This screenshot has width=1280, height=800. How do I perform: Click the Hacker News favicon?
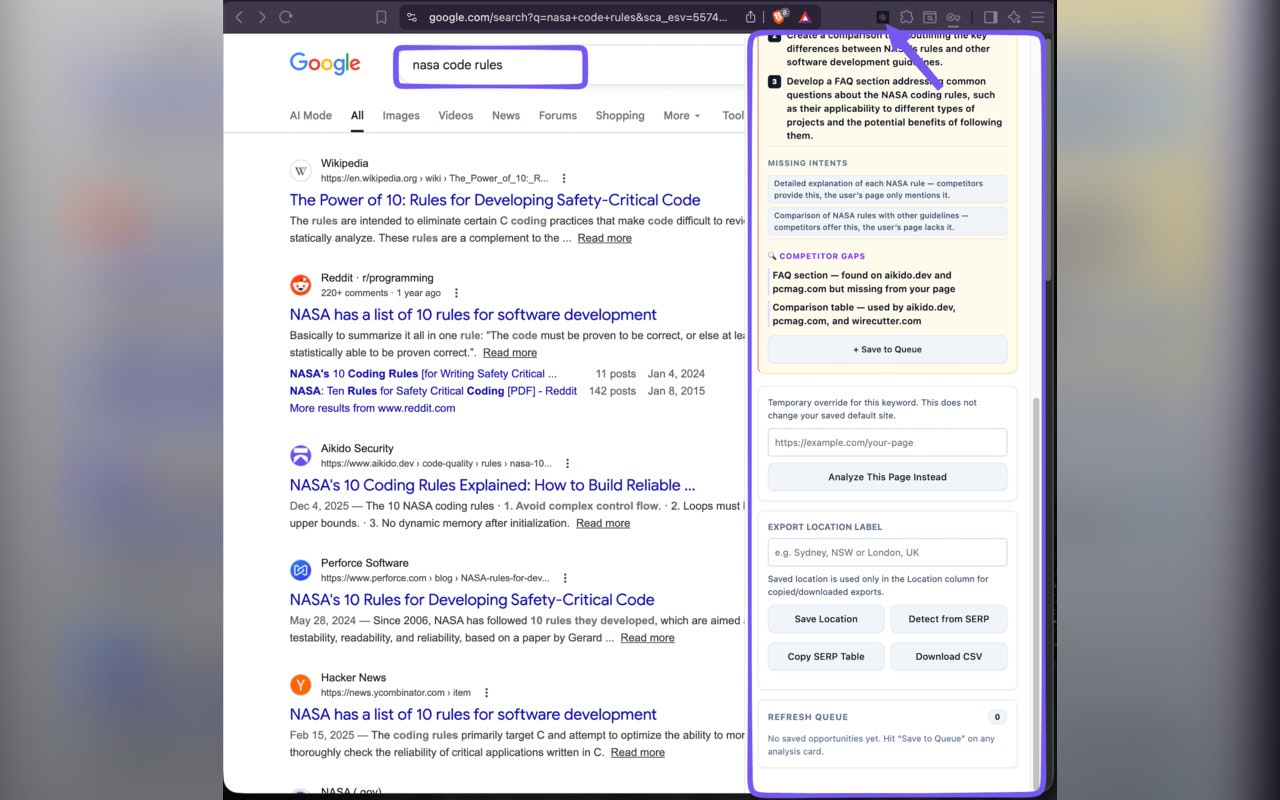(x=301, y=685)
